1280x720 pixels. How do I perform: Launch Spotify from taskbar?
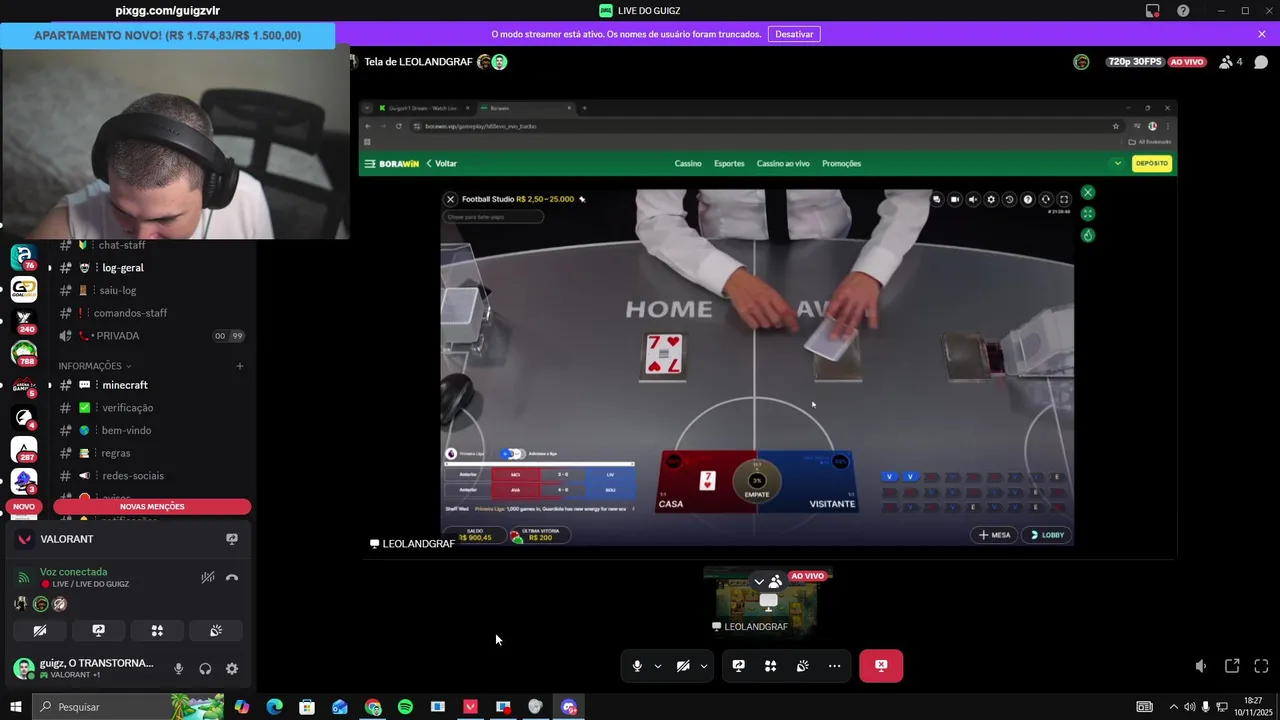tap(405, 707)
